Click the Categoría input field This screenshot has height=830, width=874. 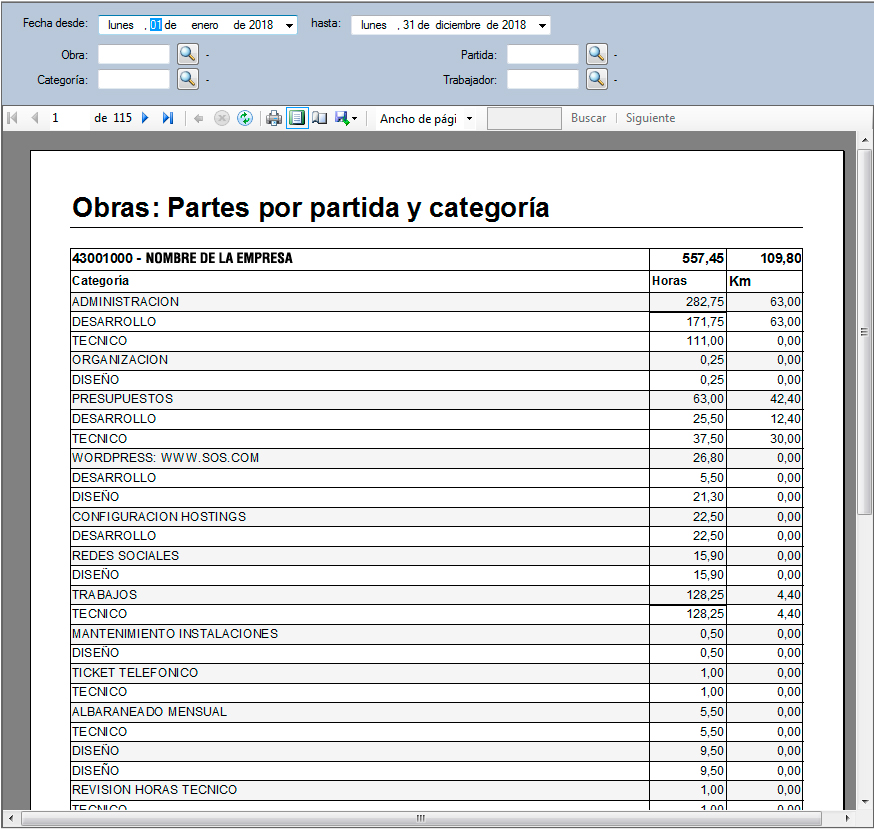[134, 79]
